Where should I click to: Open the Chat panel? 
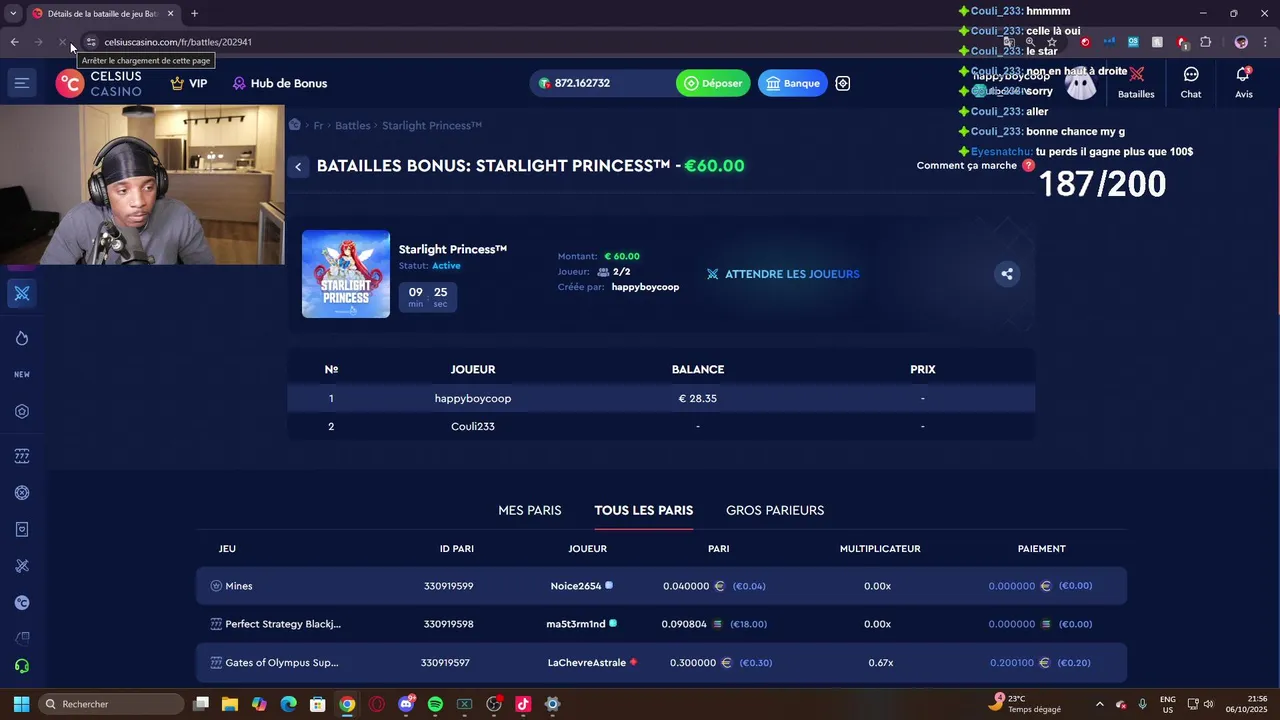point(1191,82)
